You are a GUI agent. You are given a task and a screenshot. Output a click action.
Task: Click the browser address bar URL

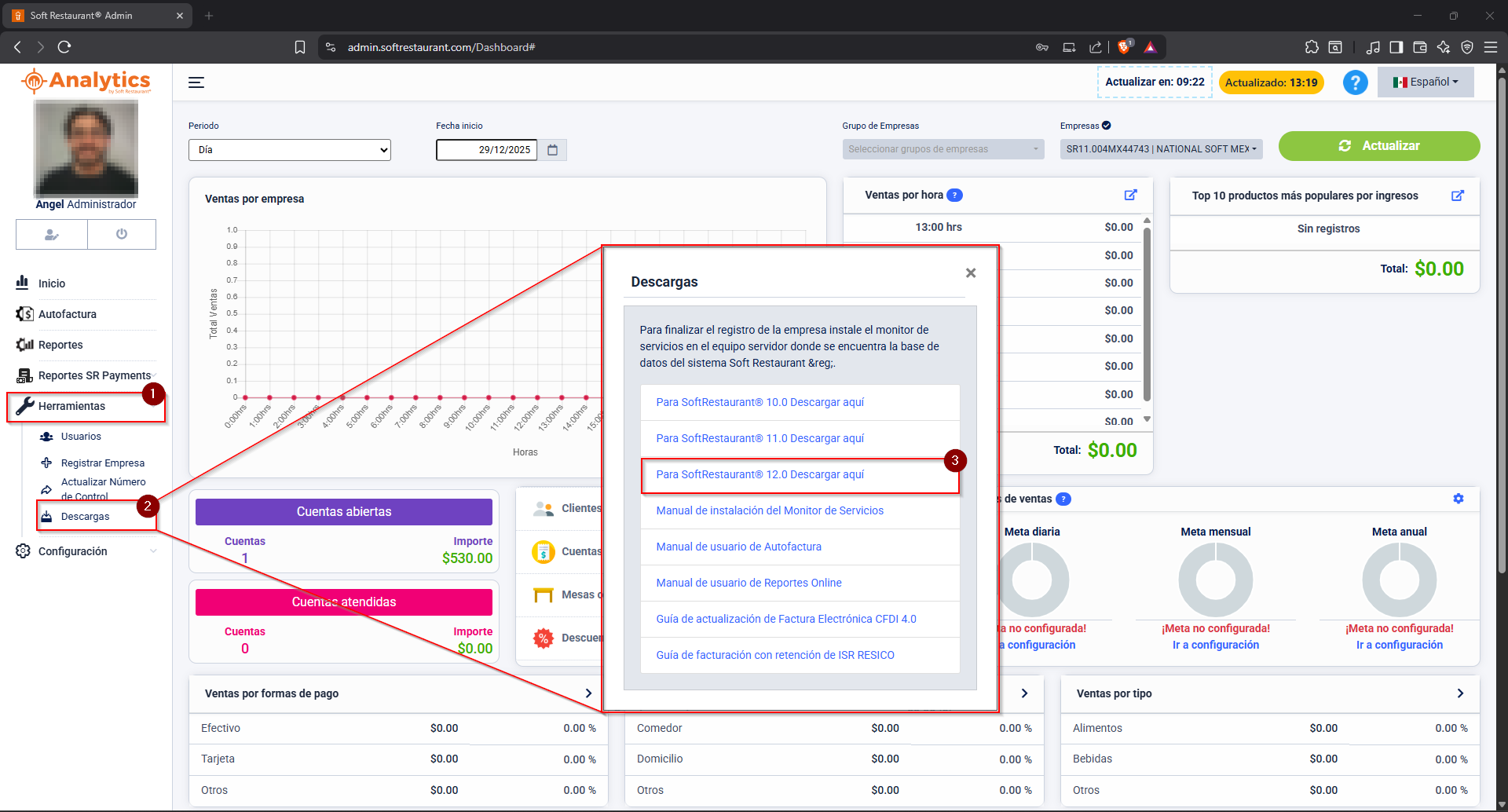[441, 47]
